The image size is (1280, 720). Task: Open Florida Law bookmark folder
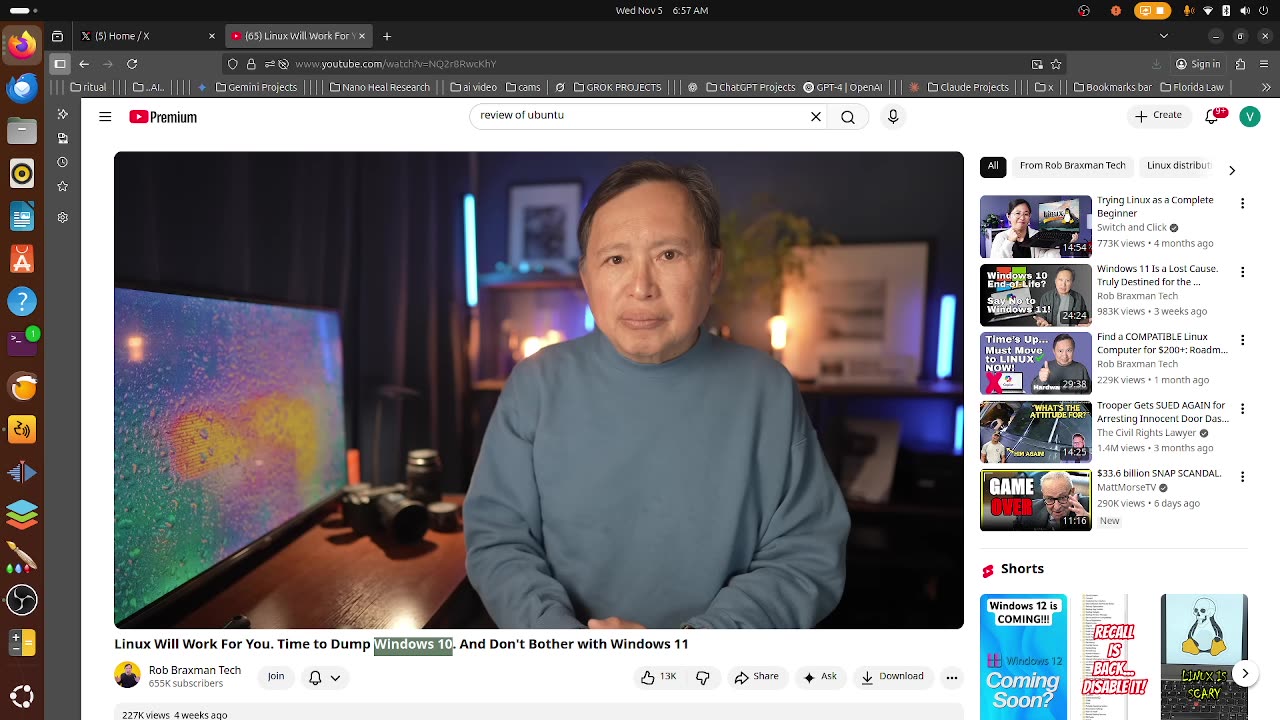pyautogui.click(x=1192, y=87)
